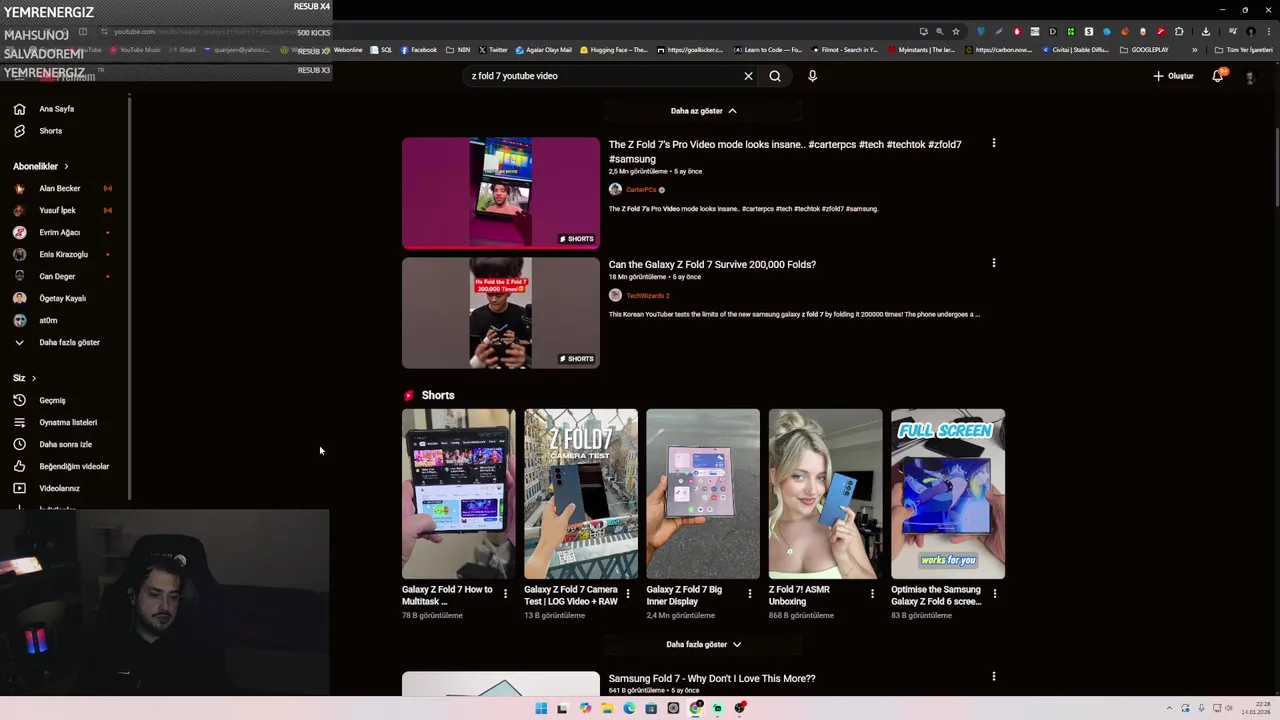Open more options for Optimise Fold 6 short
Viewport: 1280px width, 720px height.
994,594
